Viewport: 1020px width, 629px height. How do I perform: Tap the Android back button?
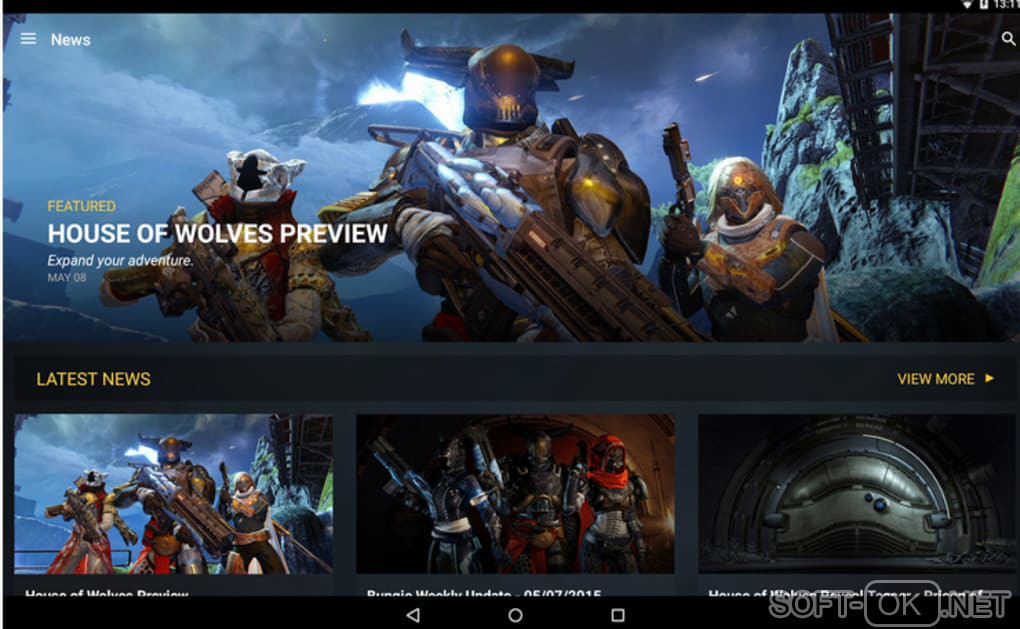coord(413,615)
